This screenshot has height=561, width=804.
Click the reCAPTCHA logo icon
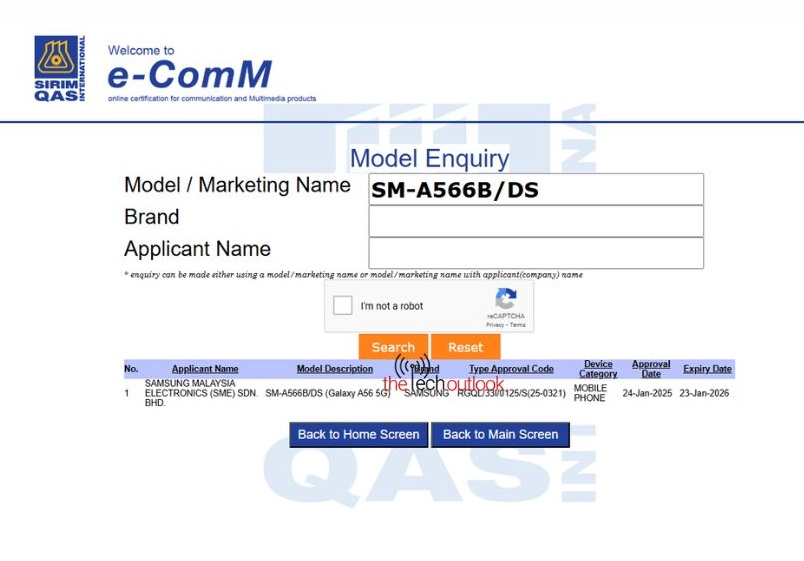pyautogui.click(x=506, y=299)
